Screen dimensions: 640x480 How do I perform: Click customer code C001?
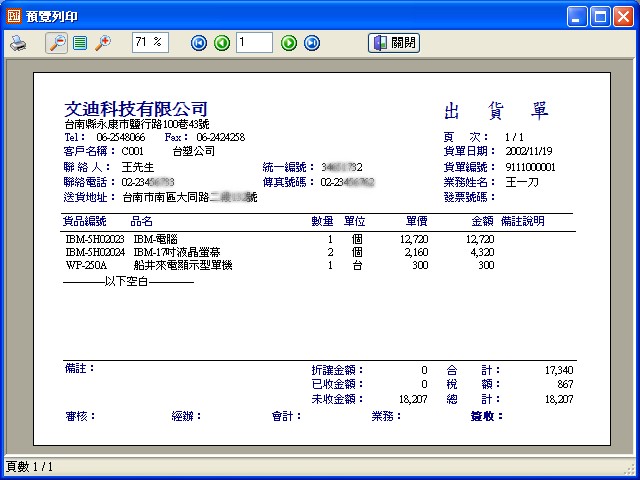pos(133,151)
